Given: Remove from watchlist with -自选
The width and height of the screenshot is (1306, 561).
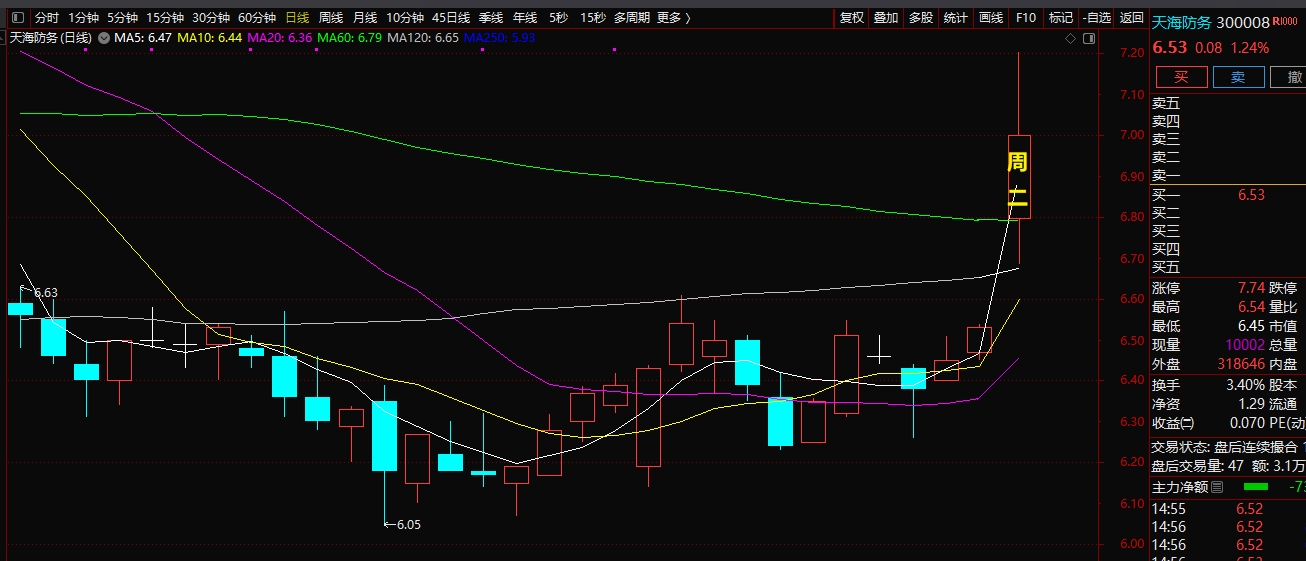Looking at the screenshot, I should [1097, 18].
